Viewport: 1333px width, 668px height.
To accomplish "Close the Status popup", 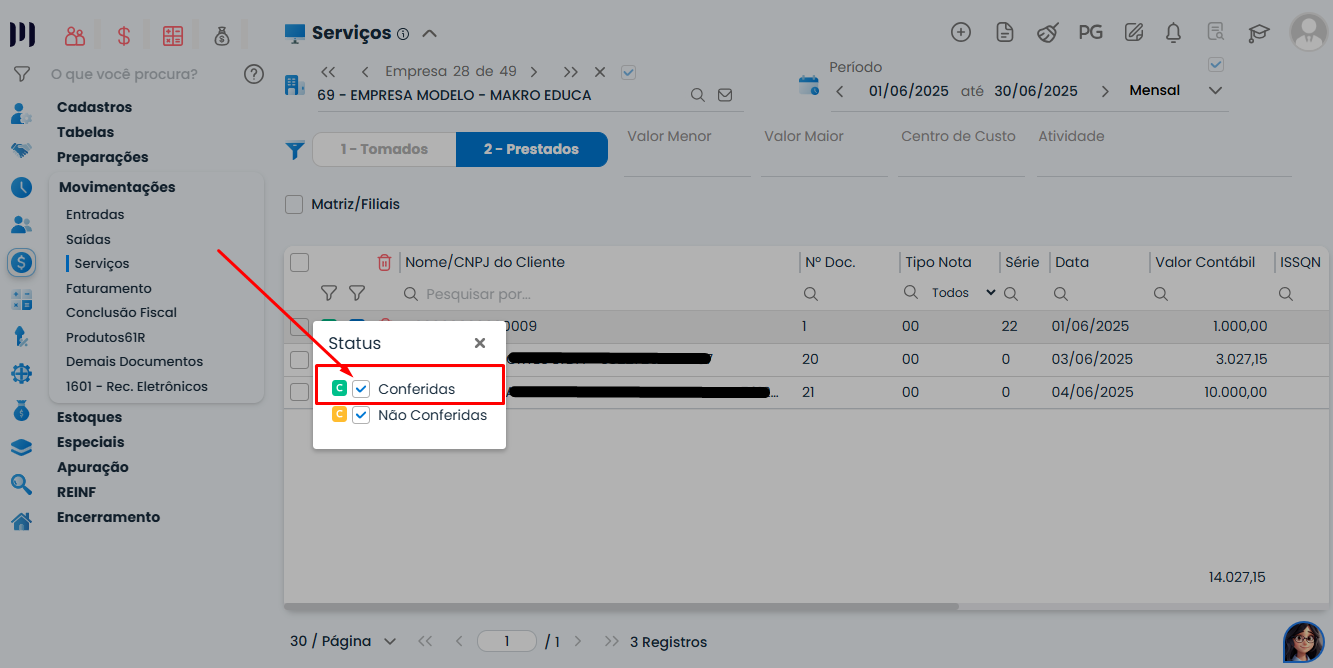I will pyautogui.click(x=480, y=343).
